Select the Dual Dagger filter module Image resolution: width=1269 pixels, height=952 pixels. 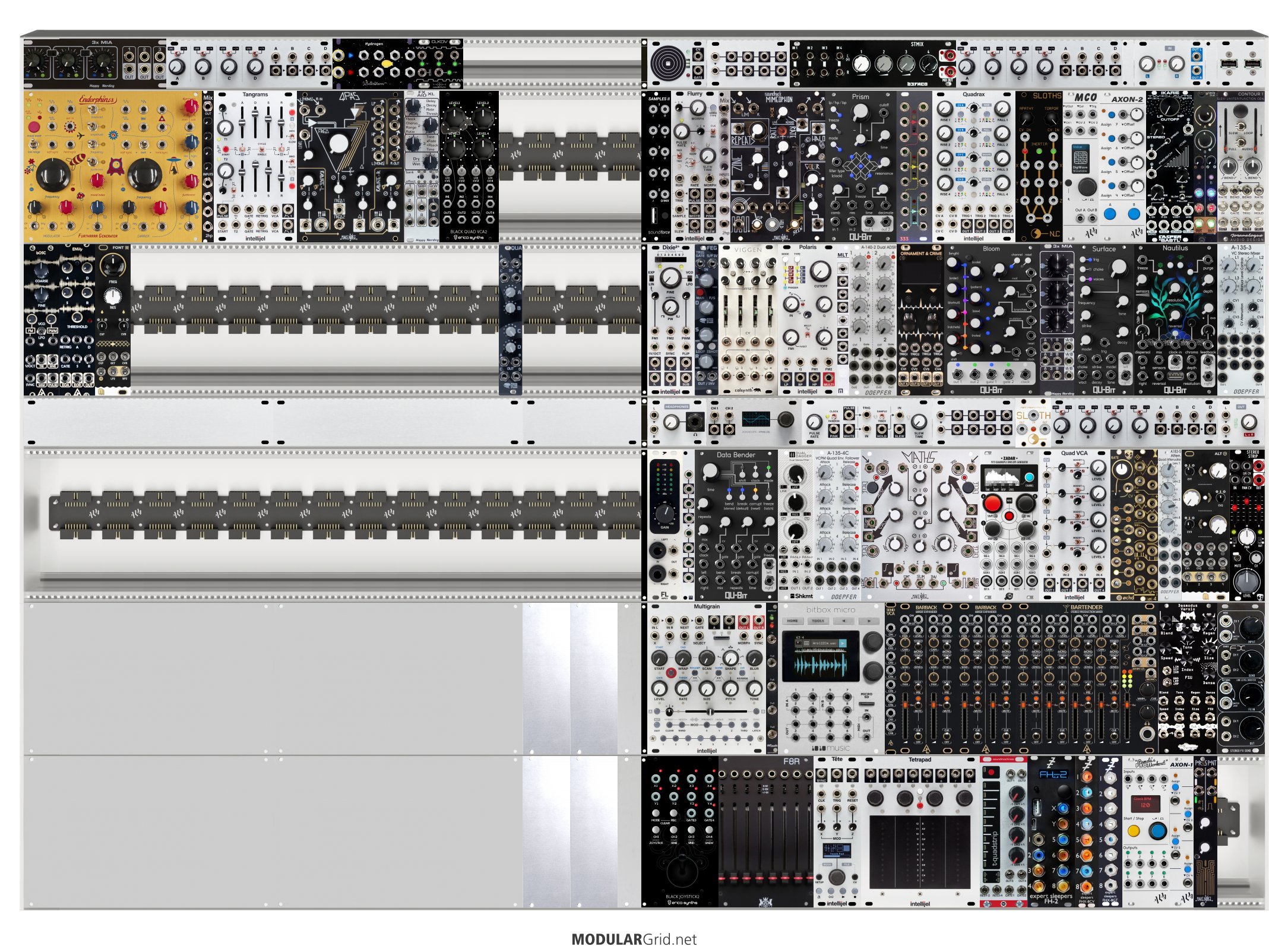tap(796, 525)
